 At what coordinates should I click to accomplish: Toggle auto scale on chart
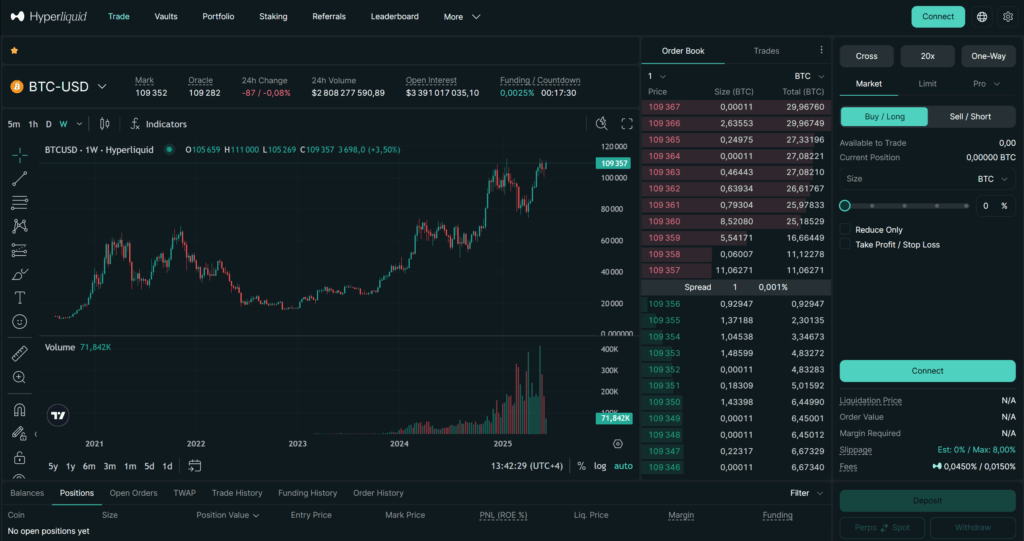(x=623, y=466)
